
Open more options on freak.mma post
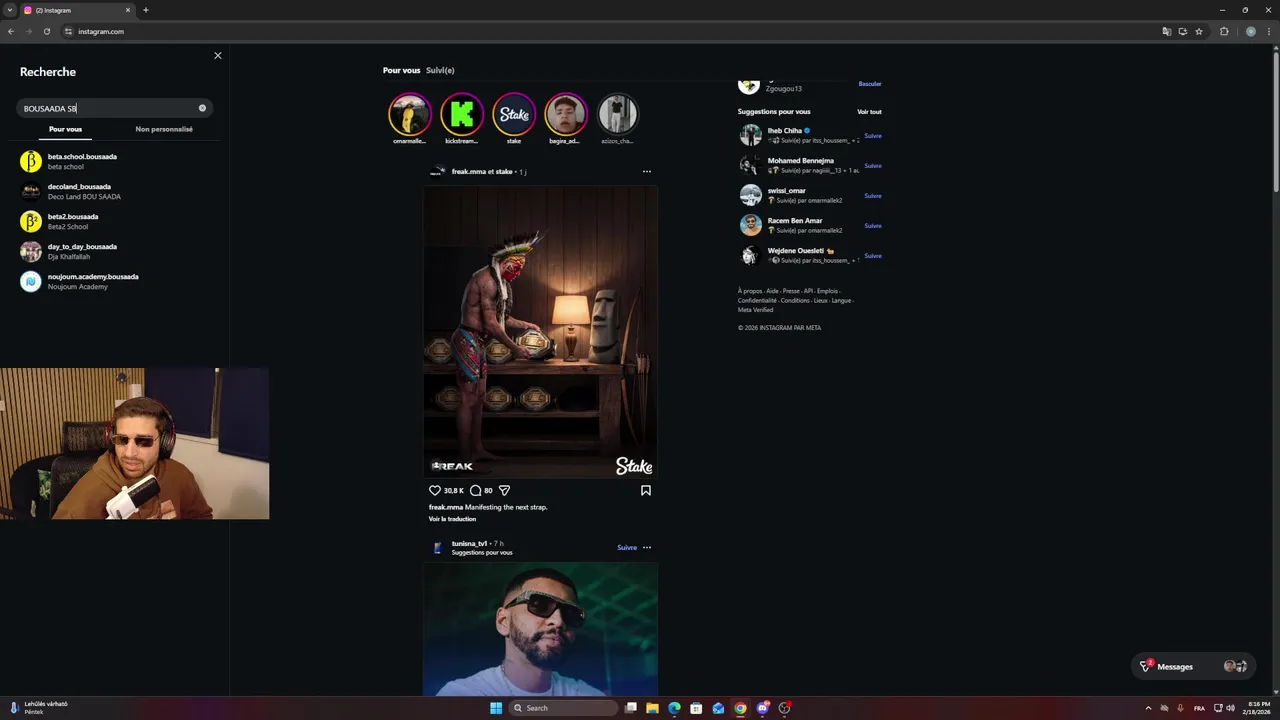tap(647, 172)
